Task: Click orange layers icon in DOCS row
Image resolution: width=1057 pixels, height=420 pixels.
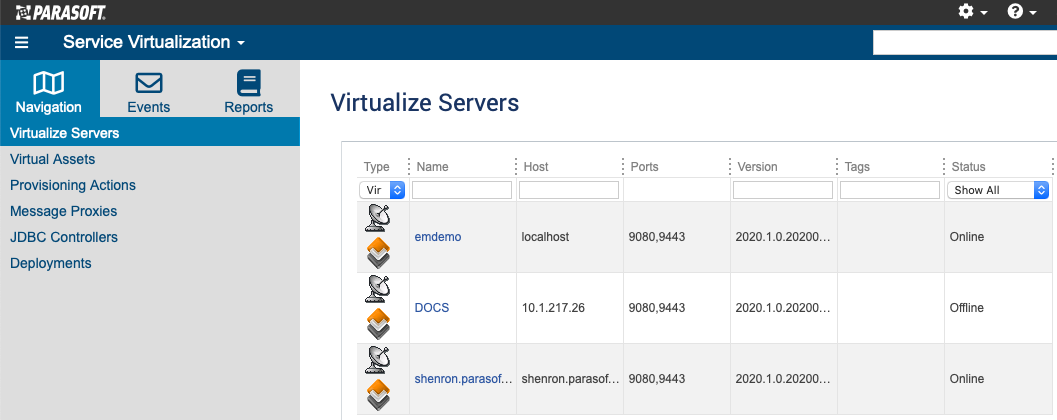Action: point(379,324)
